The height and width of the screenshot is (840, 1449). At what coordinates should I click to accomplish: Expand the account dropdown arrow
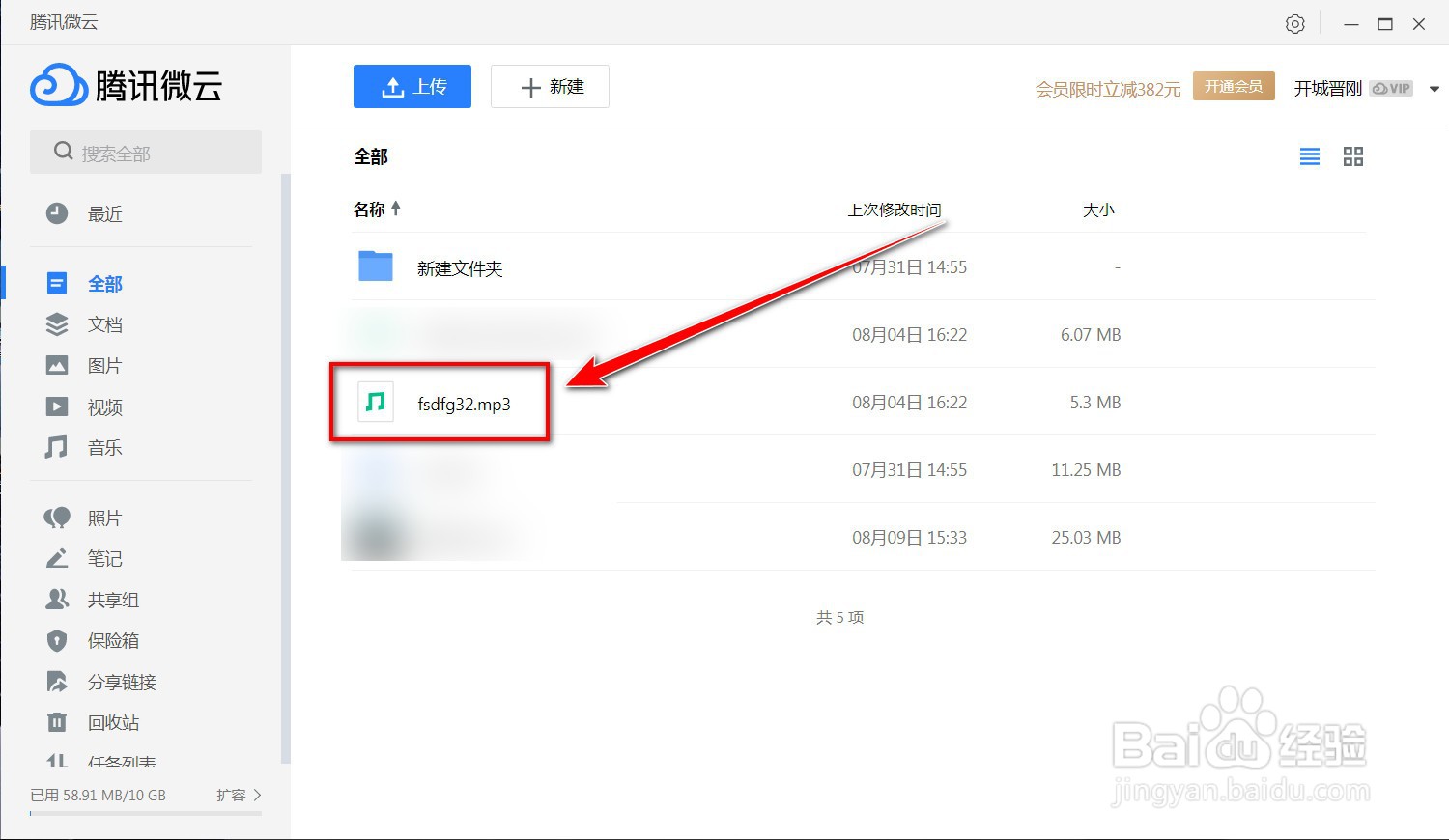click(x=1435, y=89)
